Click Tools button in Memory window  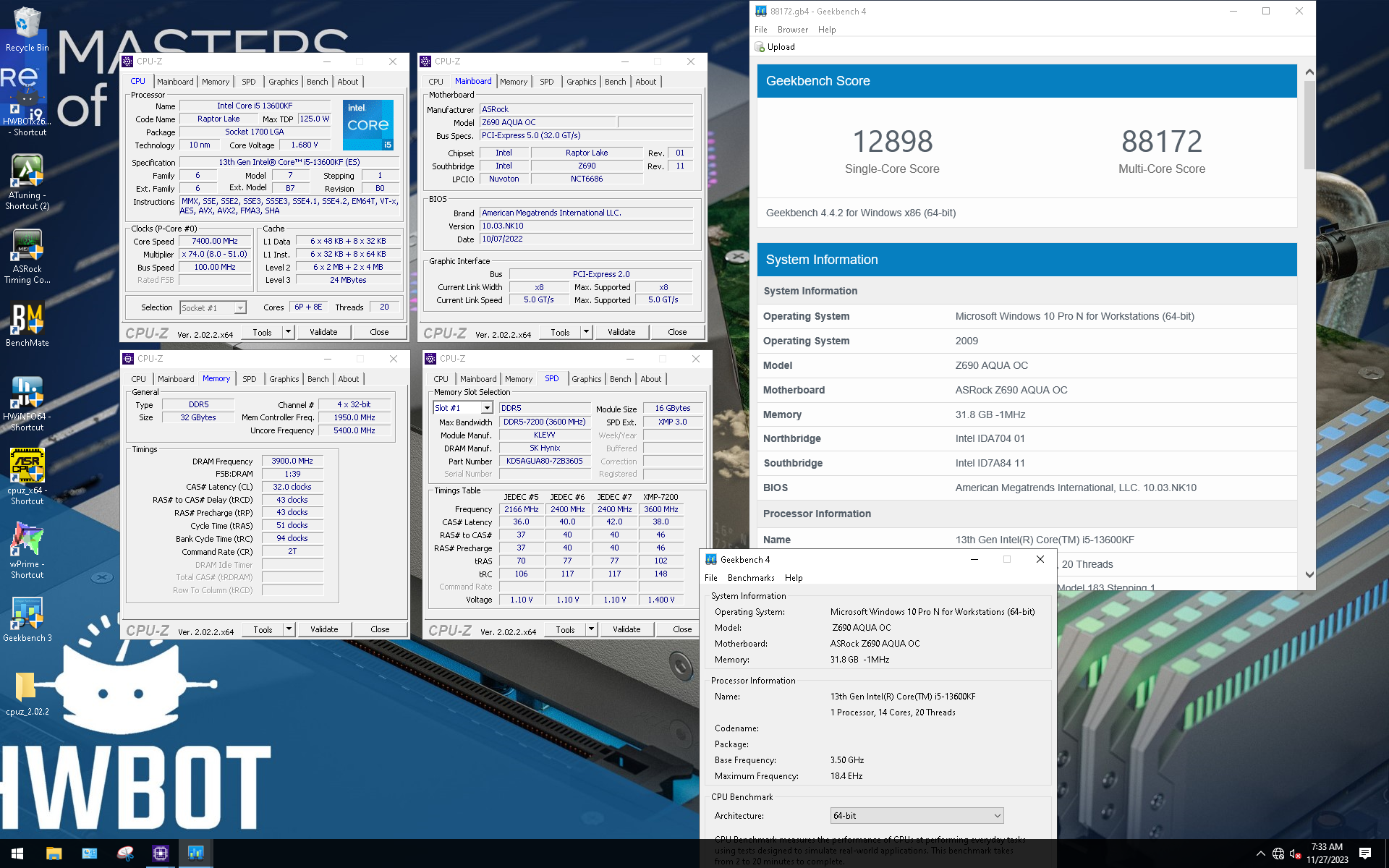pos(263,629)
